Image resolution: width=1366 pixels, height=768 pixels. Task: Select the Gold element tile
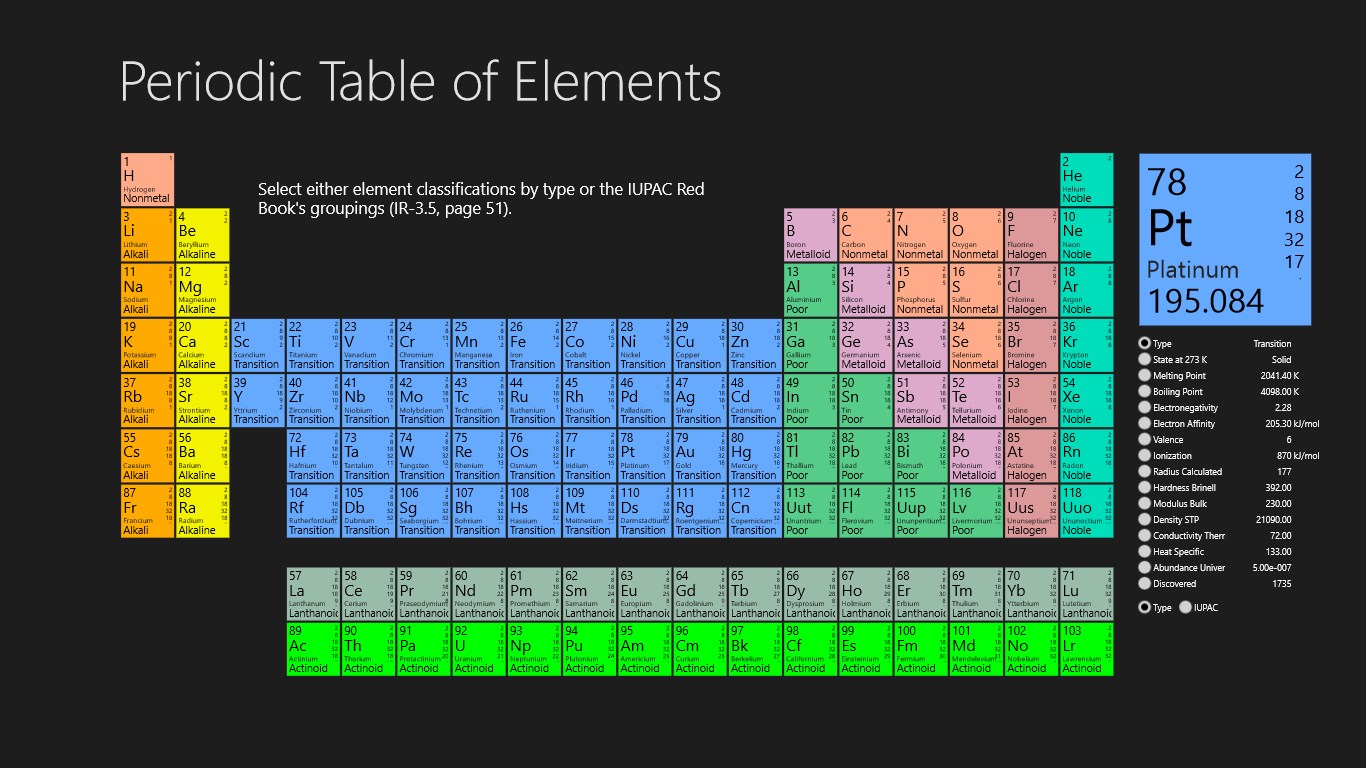(700, 456)
